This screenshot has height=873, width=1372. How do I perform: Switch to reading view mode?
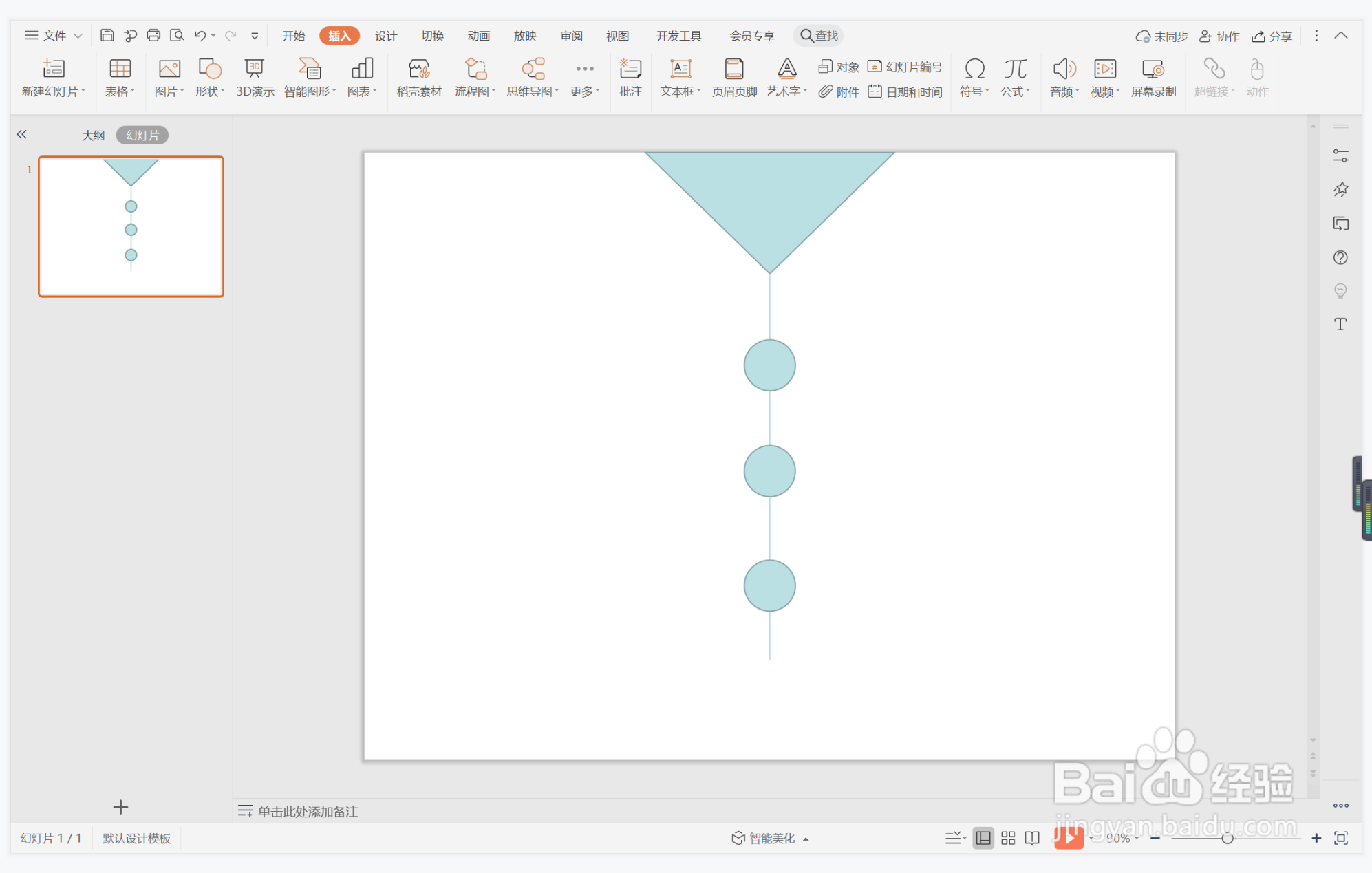[x=1031, y=837]
